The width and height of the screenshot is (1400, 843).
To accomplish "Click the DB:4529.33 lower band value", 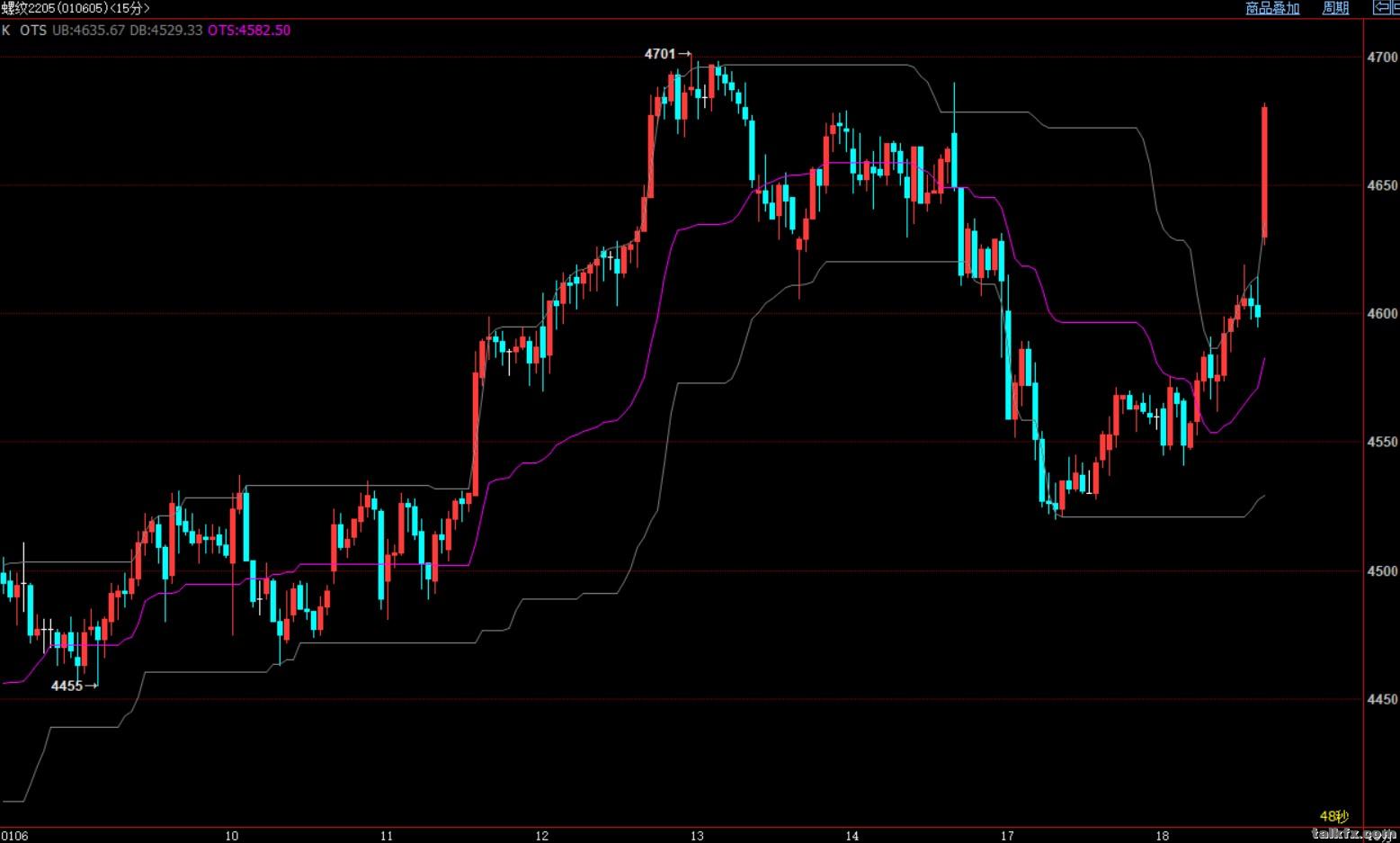I will click(166, 30).
